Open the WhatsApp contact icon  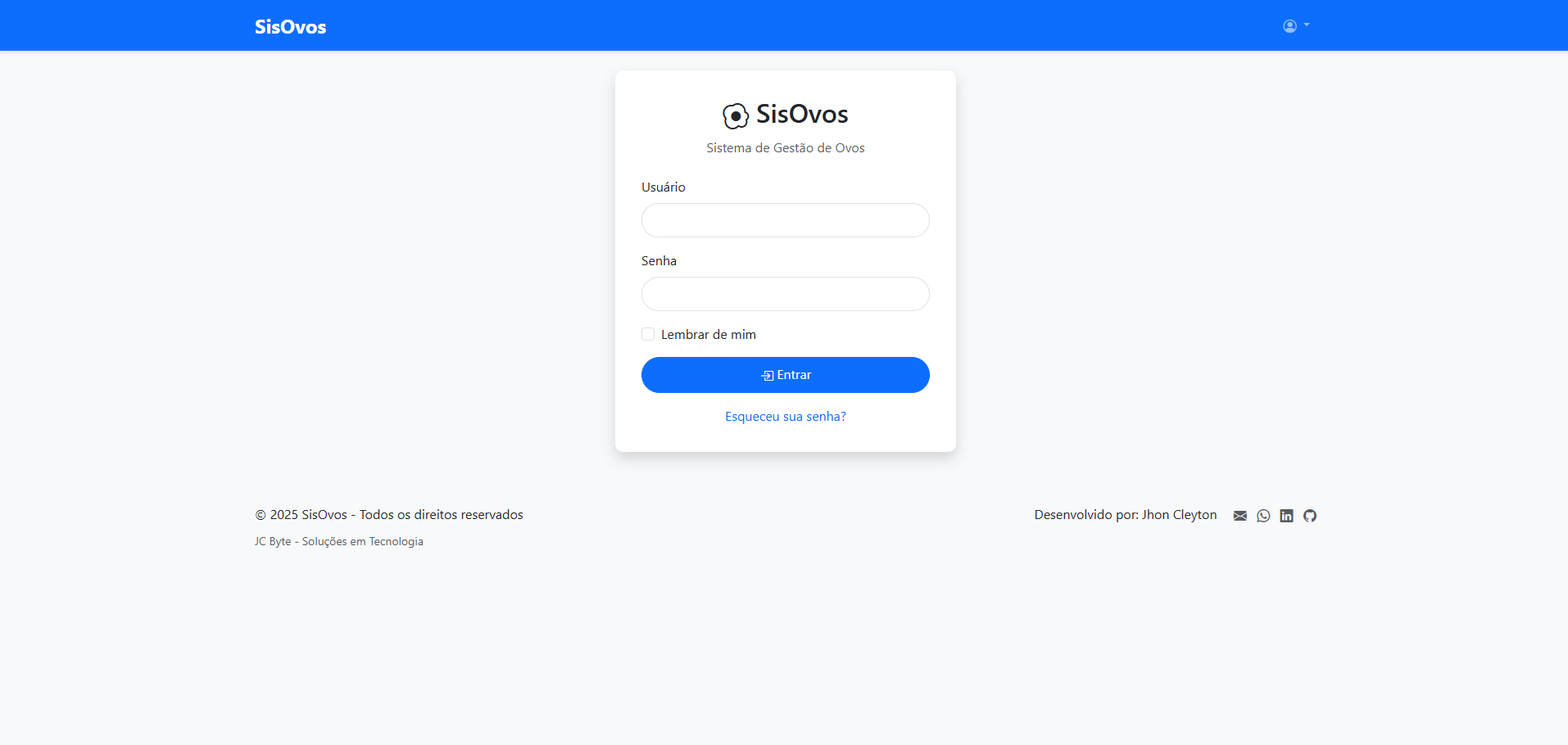click(1263, 516)
